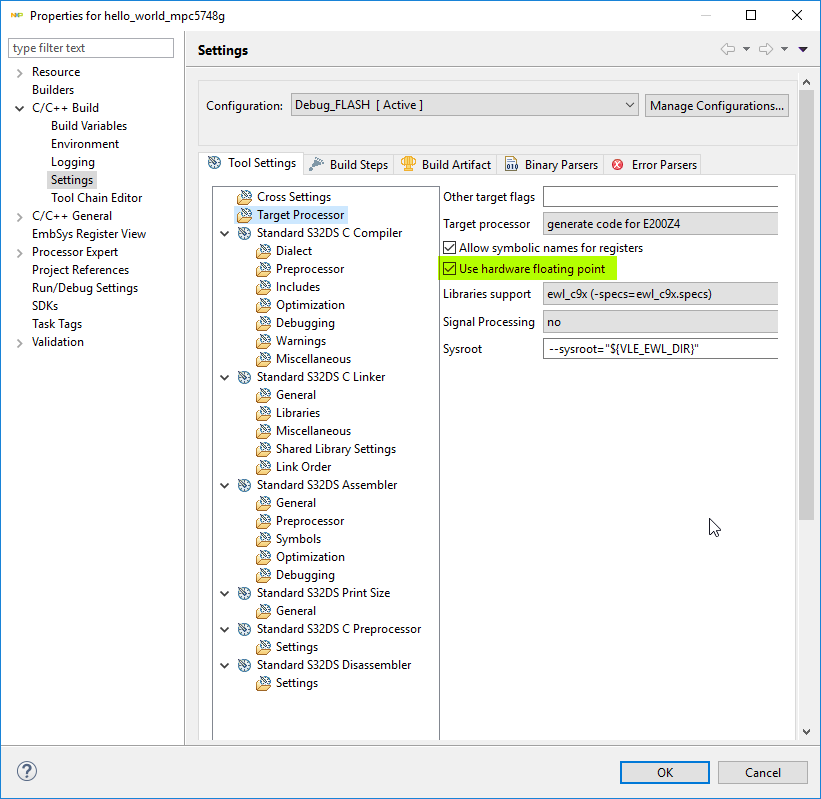Click the compiler Preprocessor folder icon

(x=264, y=269)
